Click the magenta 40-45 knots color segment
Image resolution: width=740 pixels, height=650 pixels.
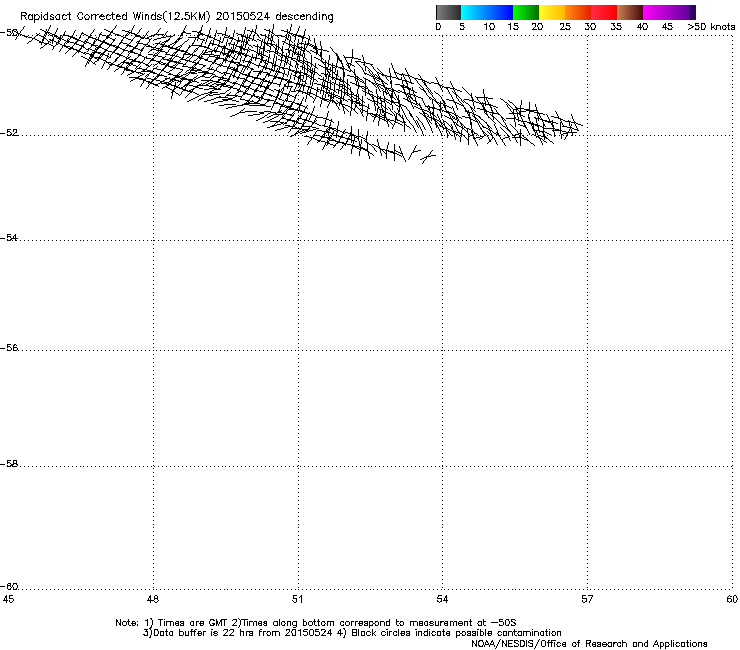click(x=656, y=12)
